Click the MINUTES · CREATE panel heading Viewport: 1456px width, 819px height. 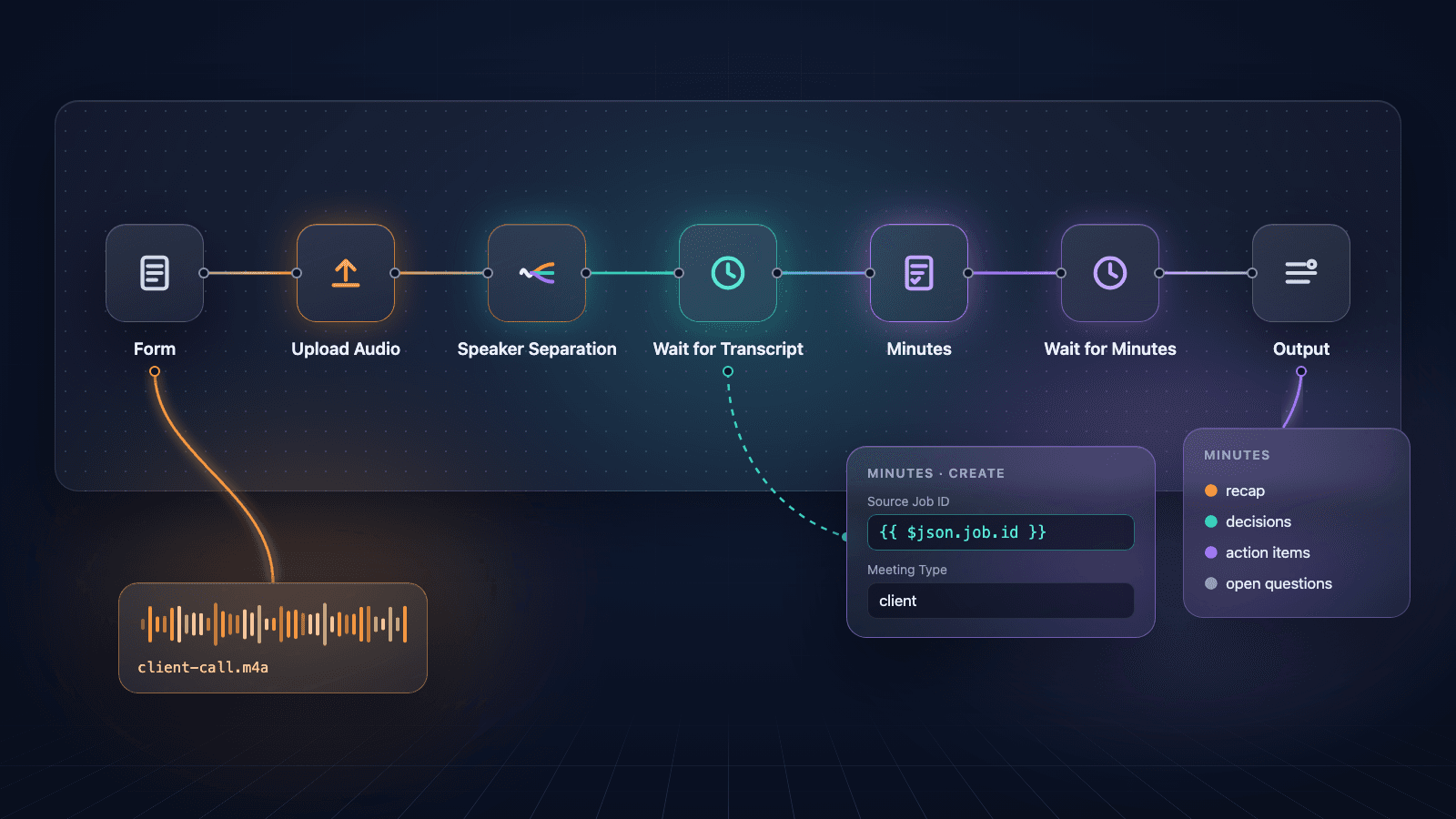[x=935, y=473]
